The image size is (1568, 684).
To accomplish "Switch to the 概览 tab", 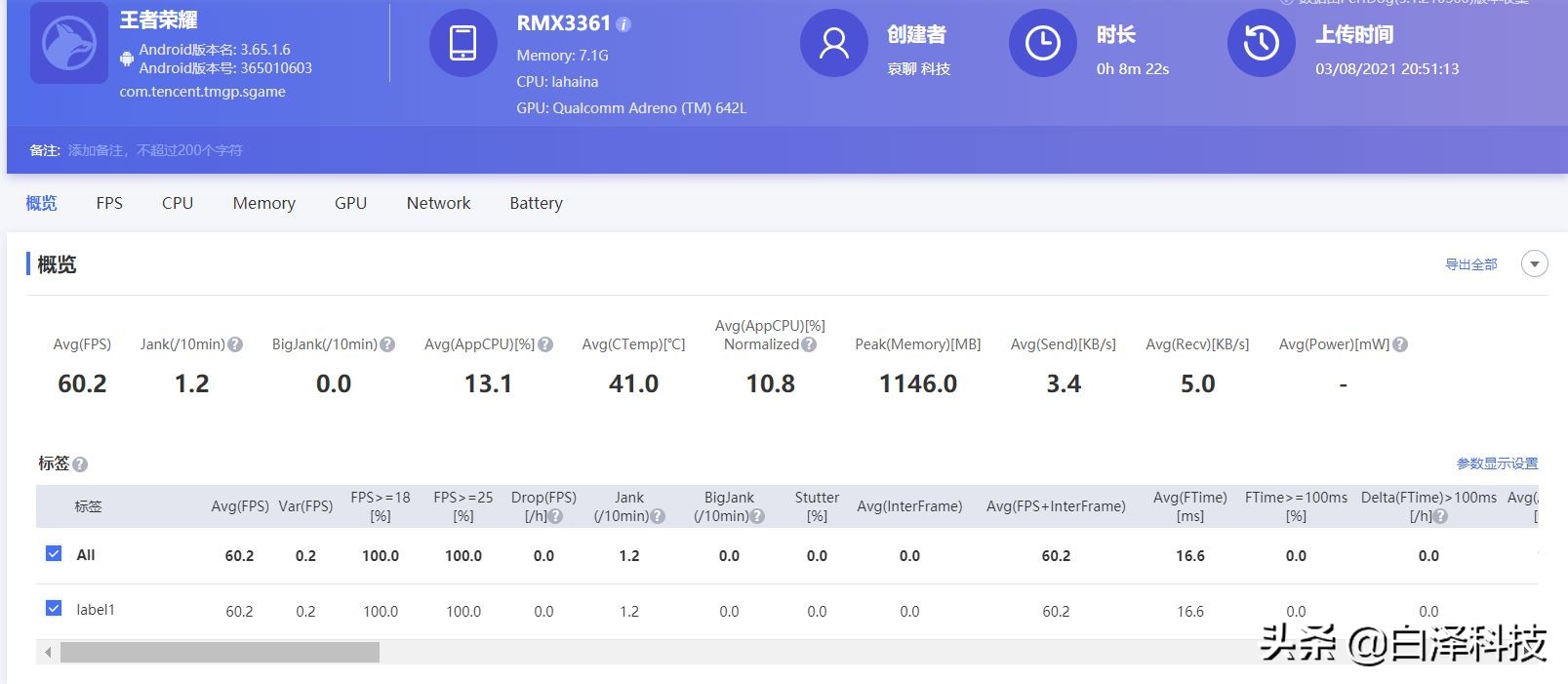I will (41, 203).
